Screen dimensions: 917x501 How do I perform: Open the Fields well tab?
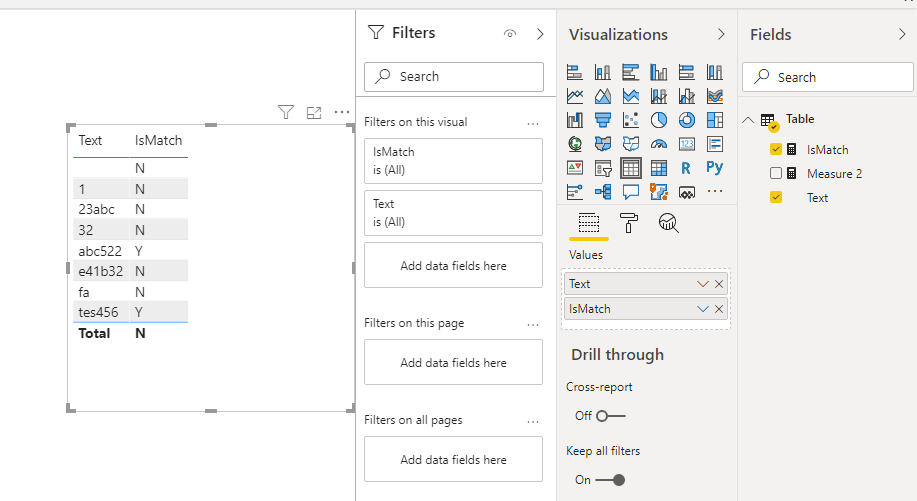[x=588, y=223]
